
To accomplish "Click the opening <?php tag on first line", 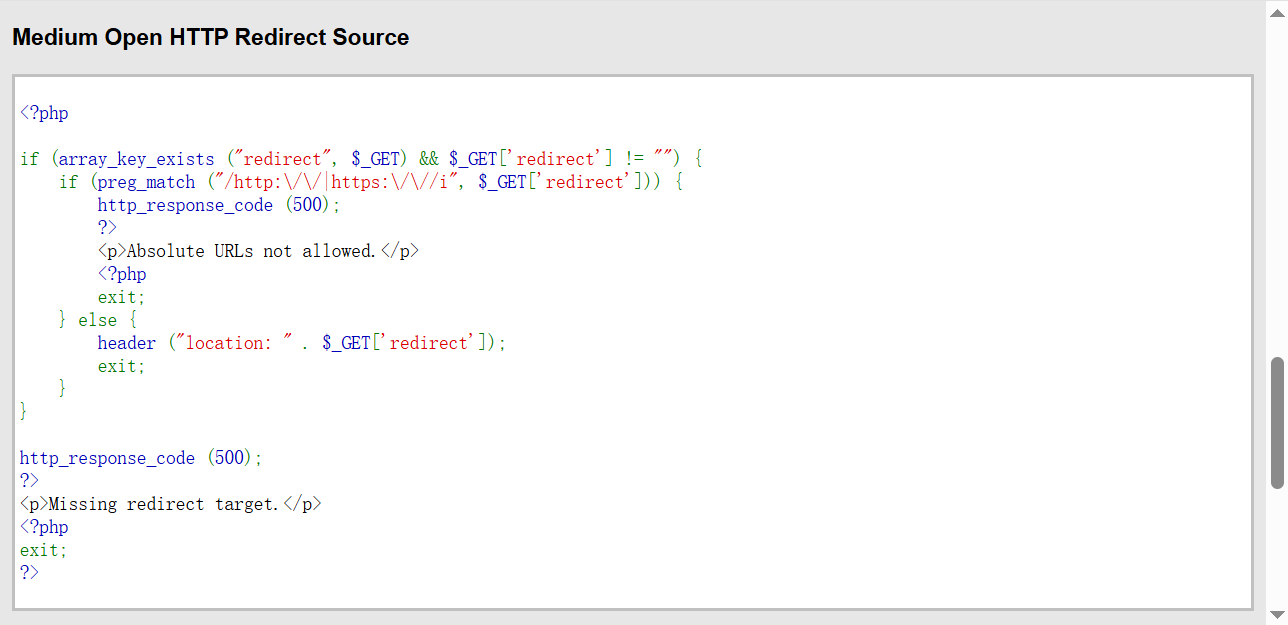I will point(44,113).
